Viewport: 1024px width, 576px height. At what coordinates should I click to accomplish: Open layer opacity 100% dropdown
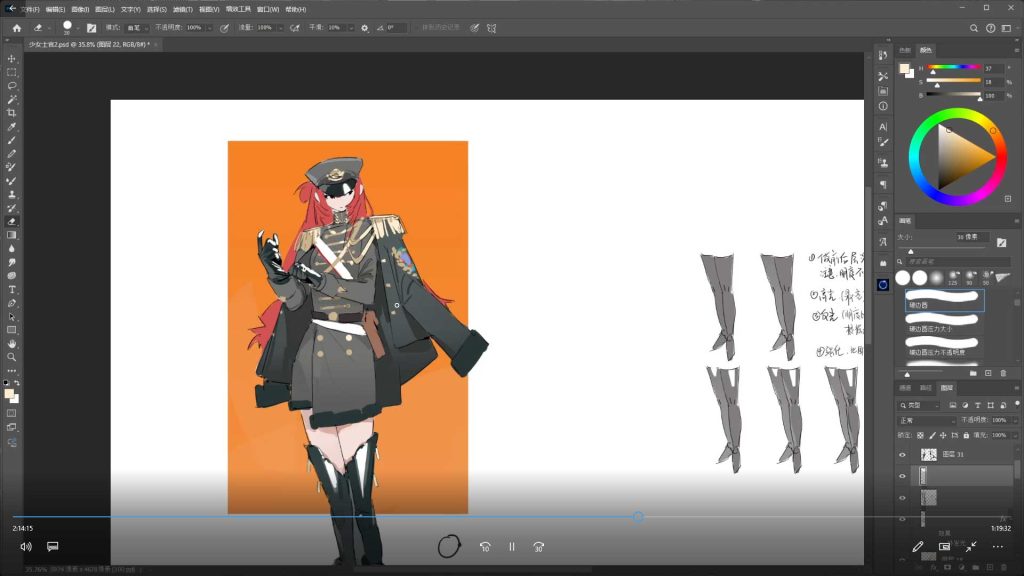[1014, 420]
